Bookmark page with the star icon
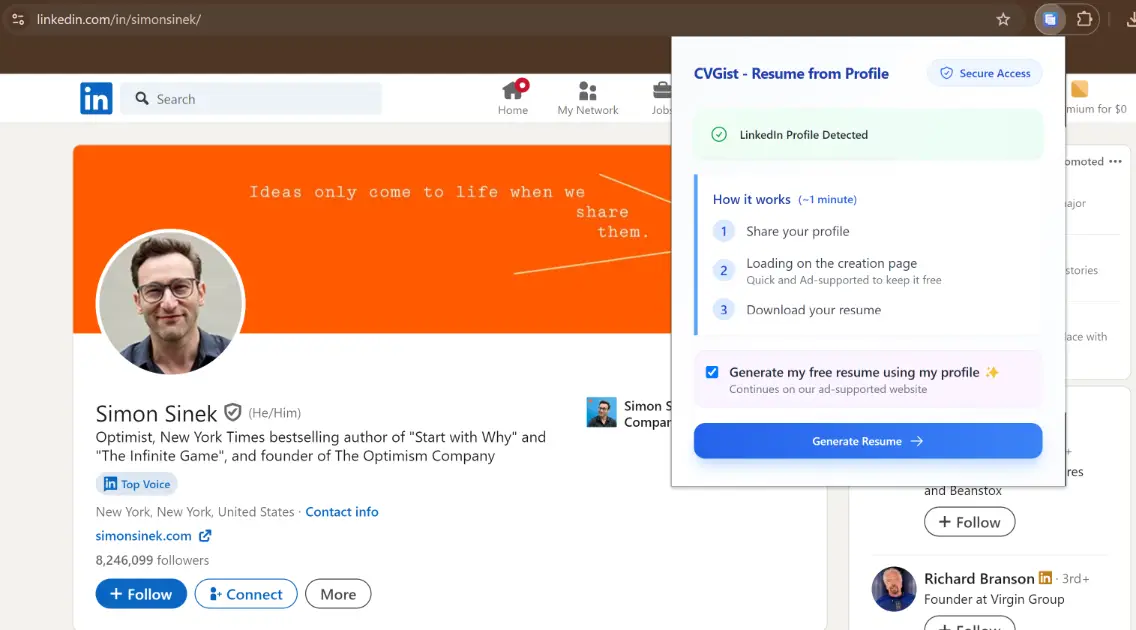The height and width of the screenshot is (630, 1136). click(1003, 19)
